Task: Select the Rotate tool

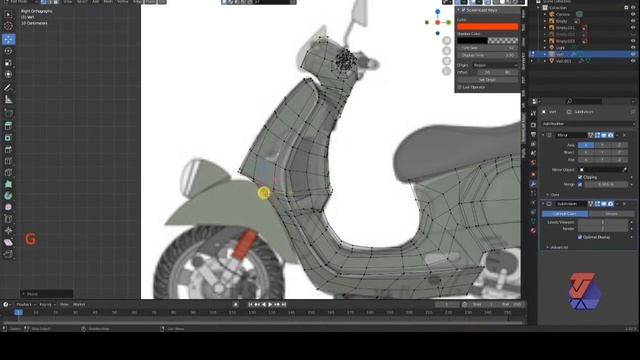Action: 8,51
